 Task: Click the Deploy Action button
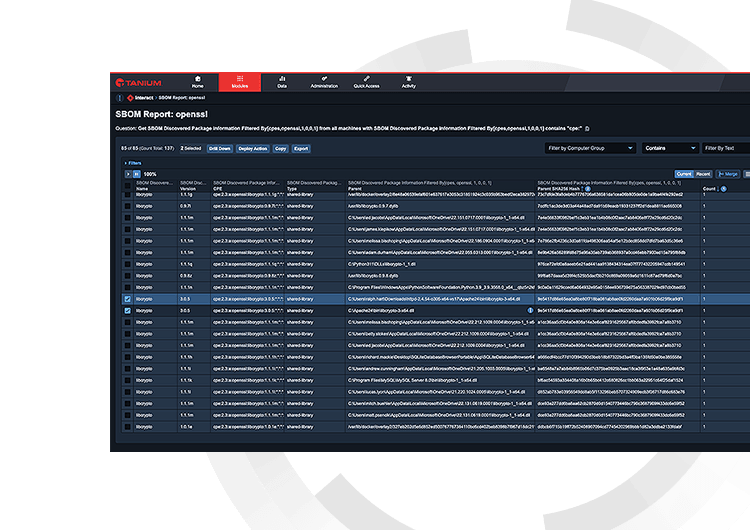click(253, 149)
